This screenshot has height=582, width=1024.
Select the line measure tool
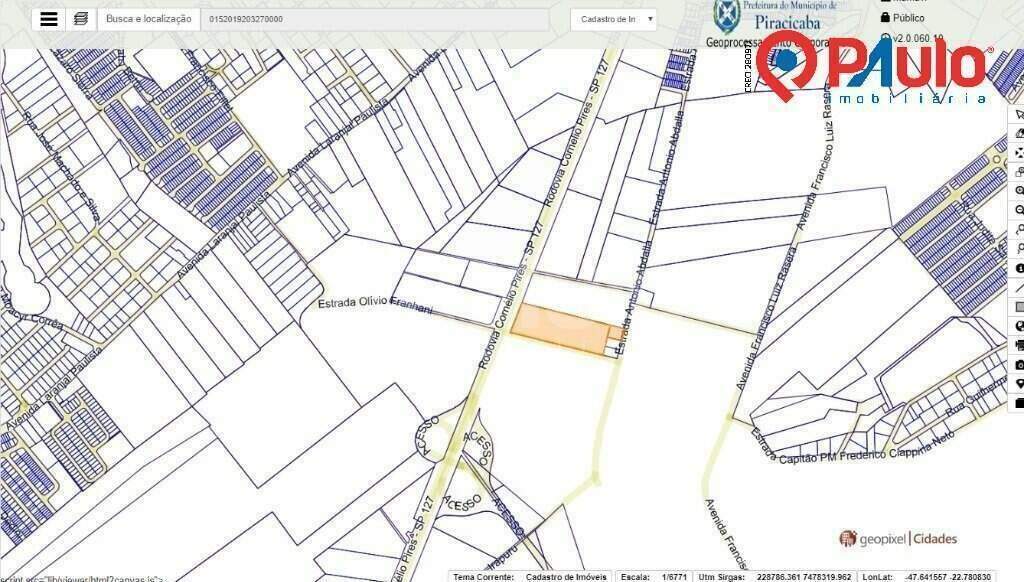tap(1018, 287)
